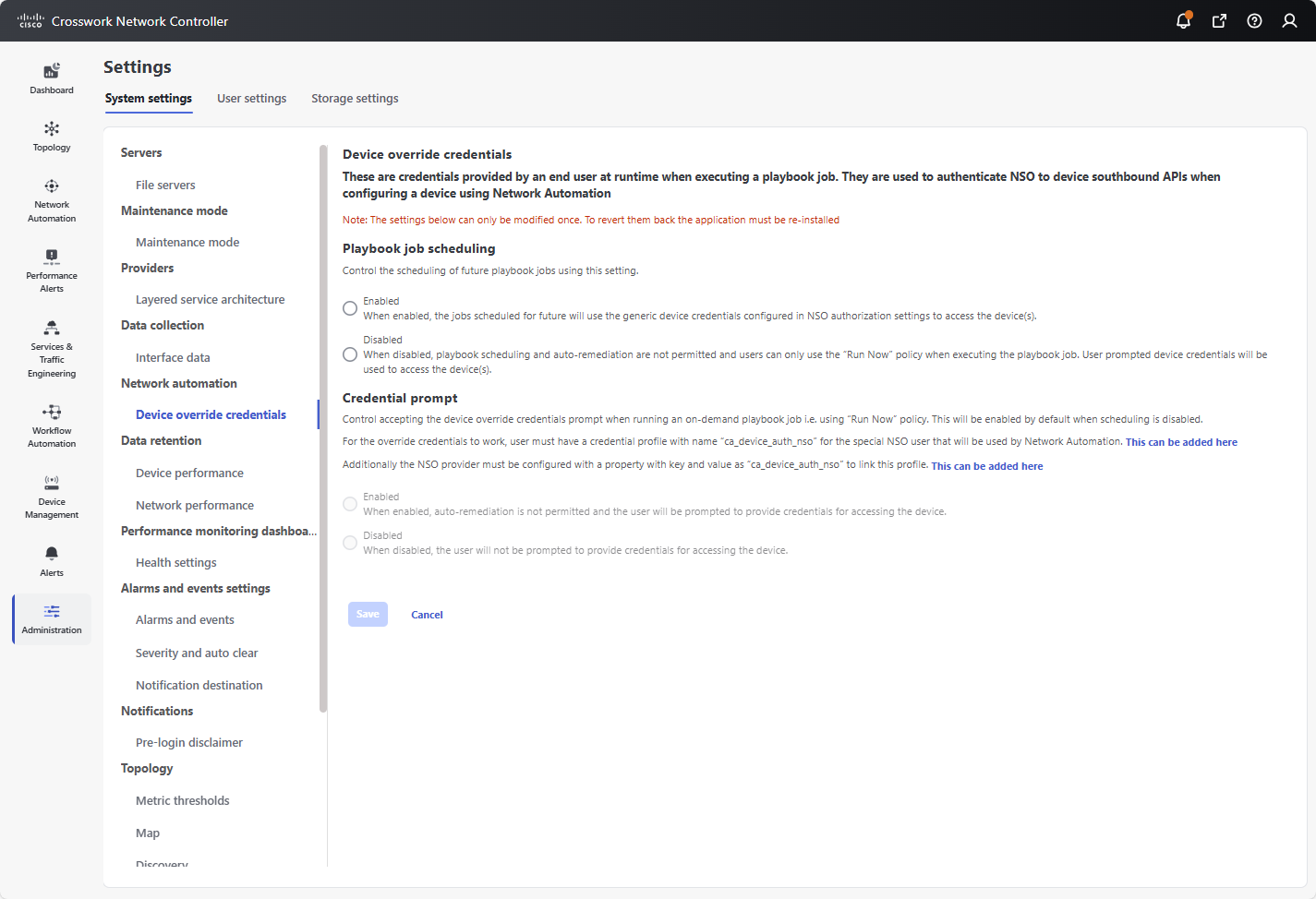1316x899 pixels.
Task: Click Servers section heading
Action: (141, 152)
